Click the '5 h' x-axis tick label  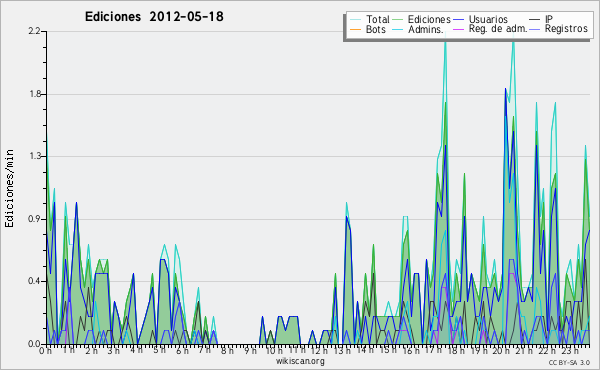pos(159,350)
